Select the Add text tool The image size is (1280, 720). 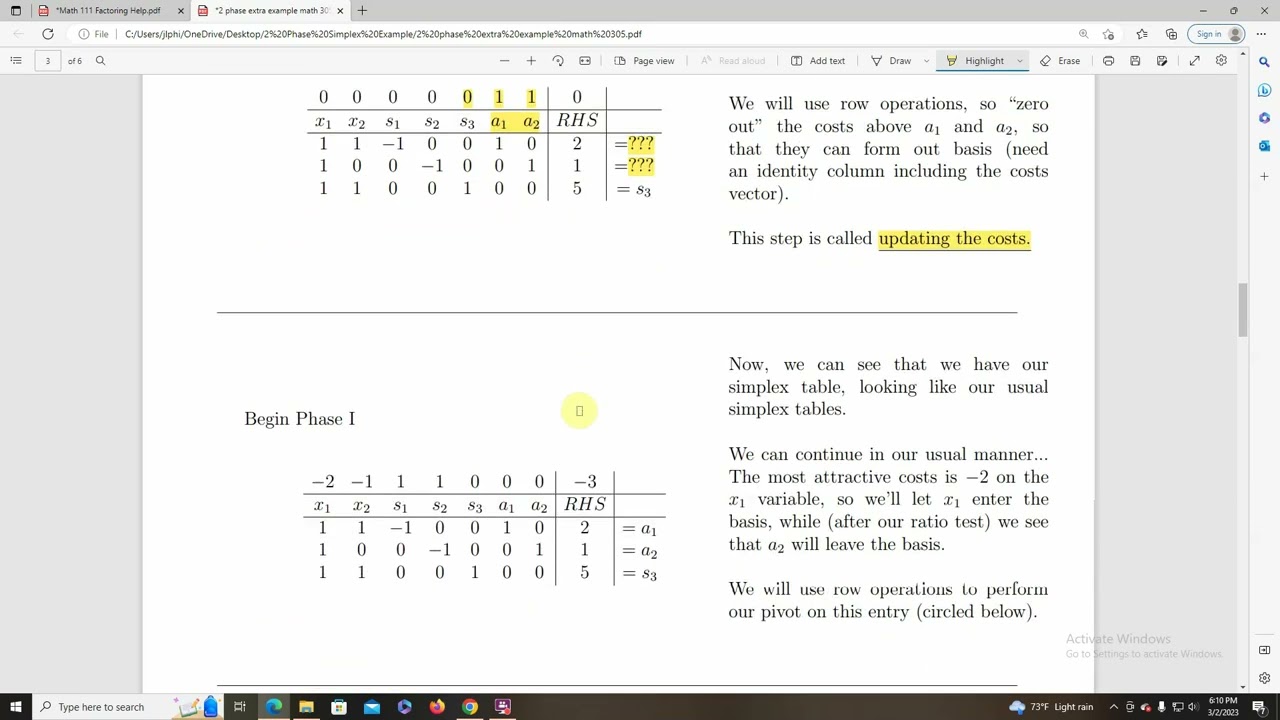(818, 61)
